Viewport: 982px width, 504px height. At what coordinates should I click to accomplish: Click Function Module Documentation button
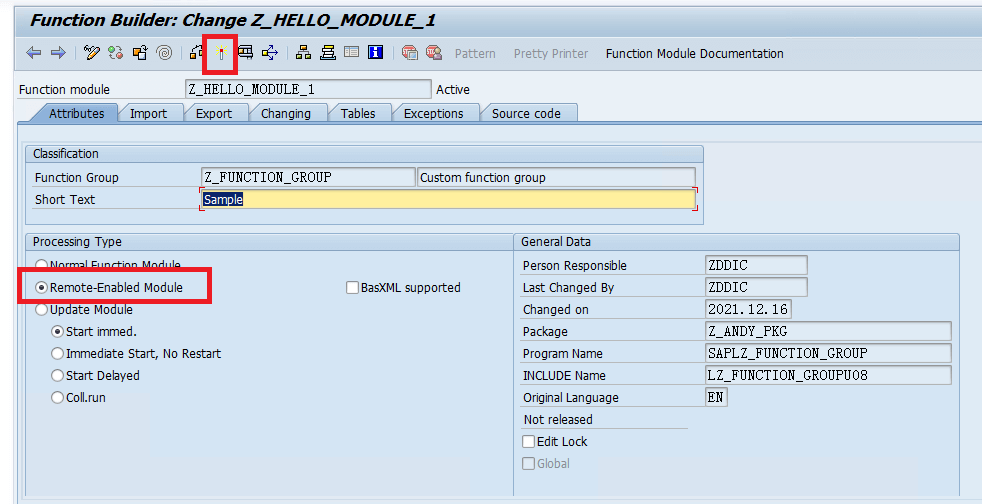point(694,54)
